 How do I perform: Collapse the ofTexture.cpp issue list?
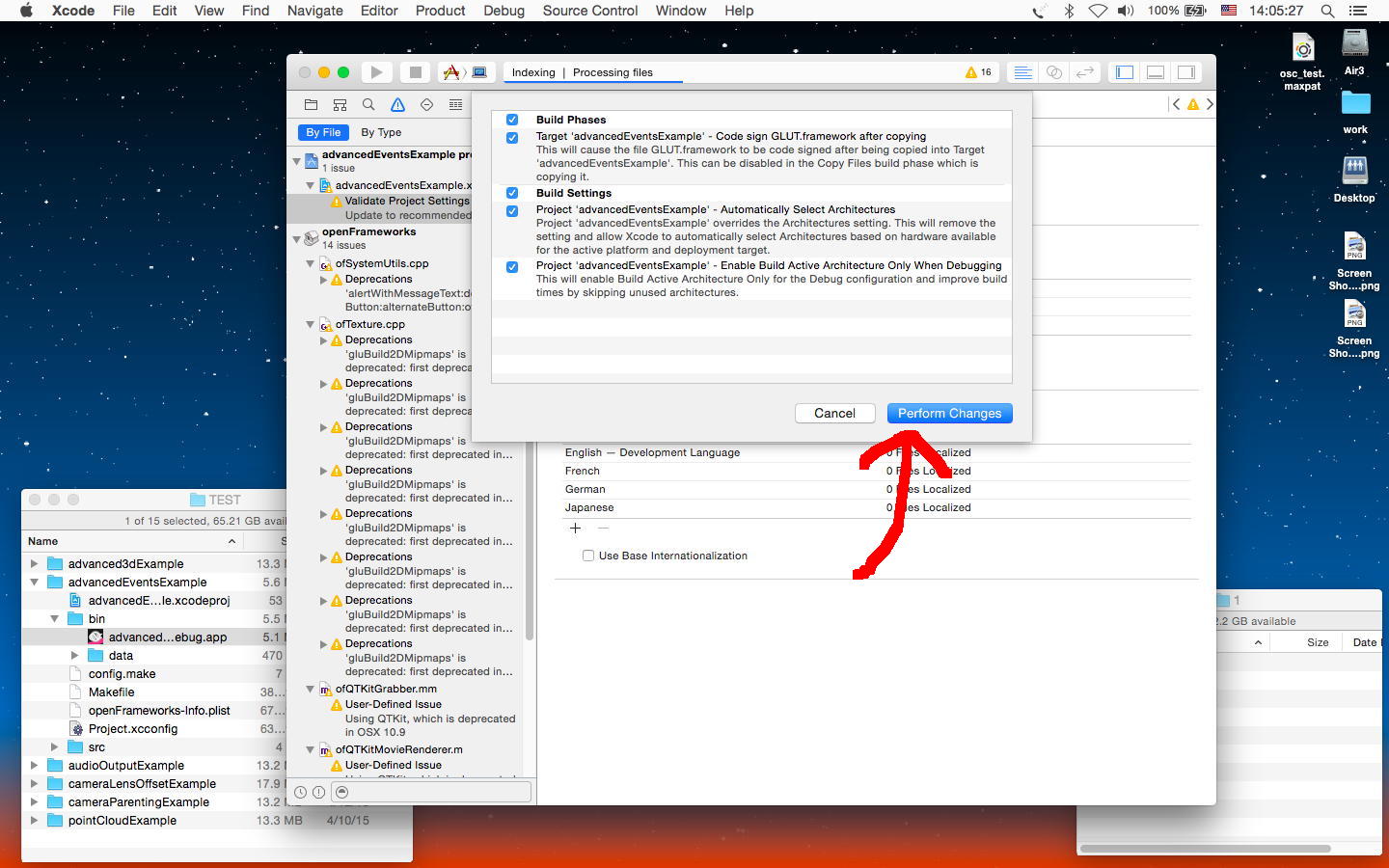click(311, 324)
